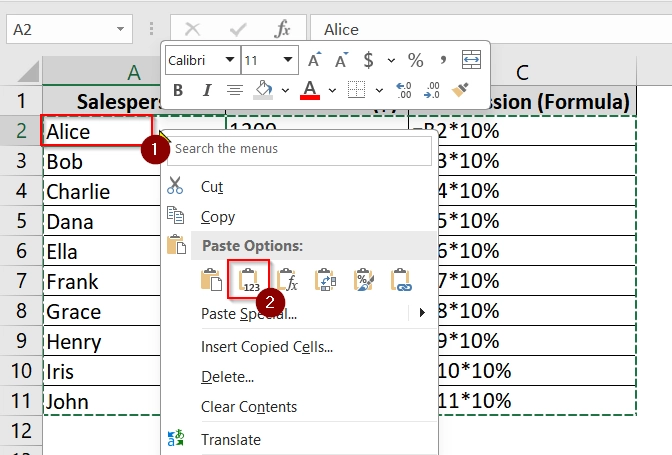
Task: Open the font size 11 dropdown
Action: 288,60
